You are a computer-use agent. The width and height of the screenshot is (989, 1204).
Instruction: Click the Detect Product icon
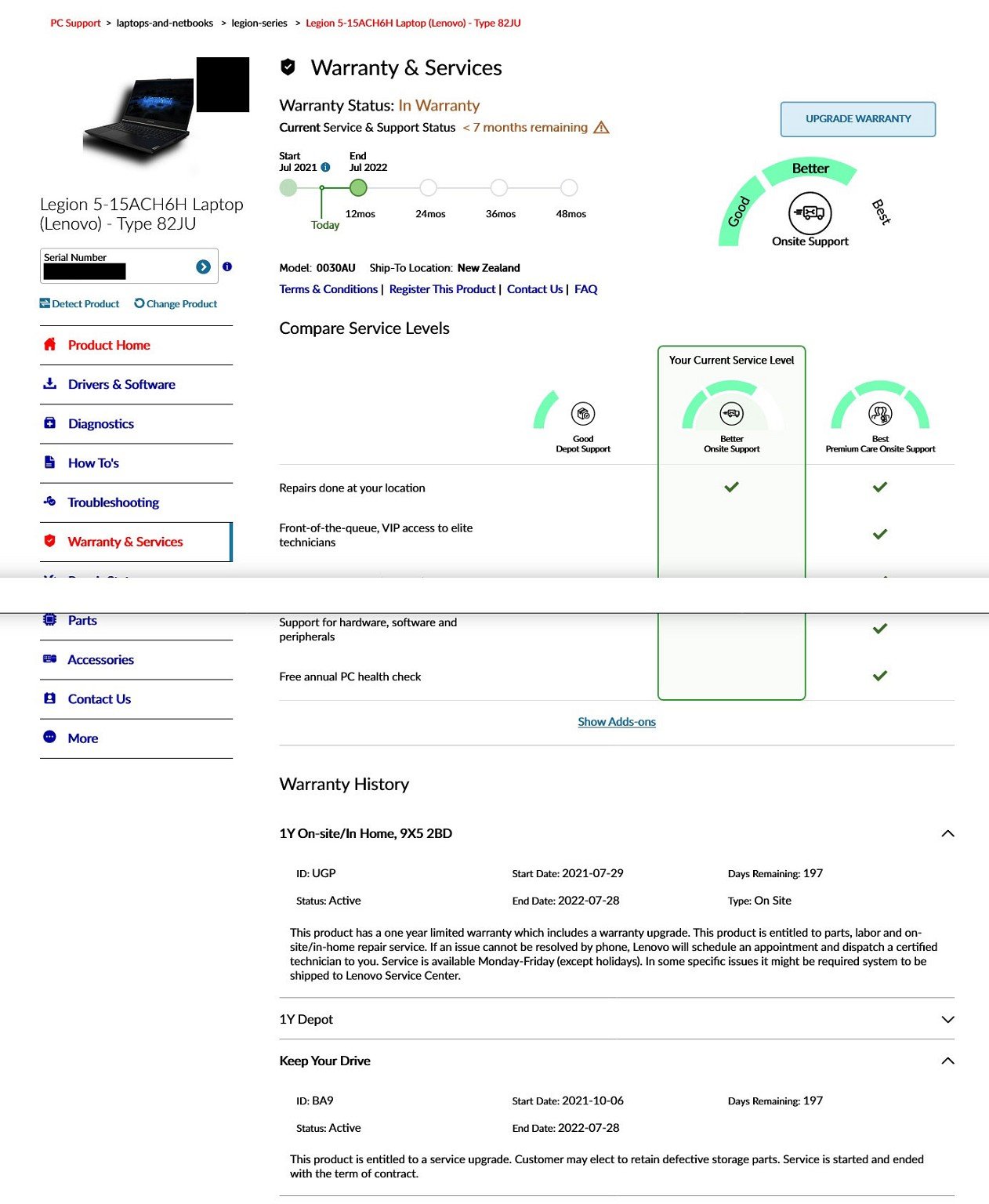45,303
